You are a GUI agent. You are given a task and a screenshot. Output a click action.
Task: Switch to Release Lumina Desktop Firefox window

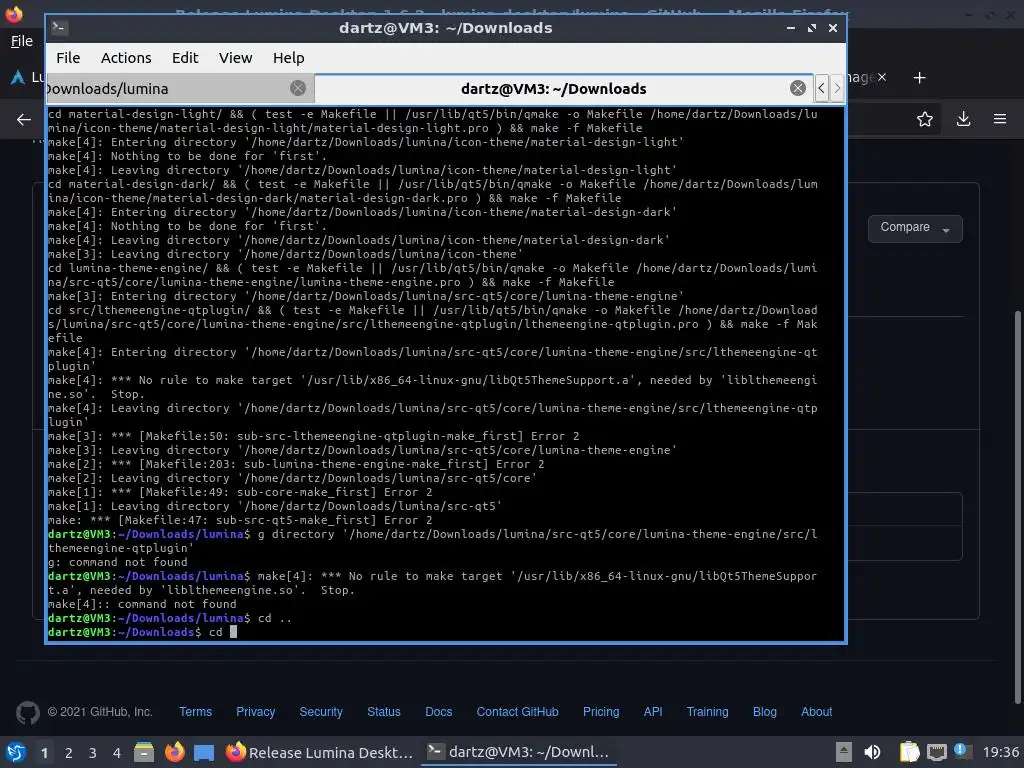319,752
